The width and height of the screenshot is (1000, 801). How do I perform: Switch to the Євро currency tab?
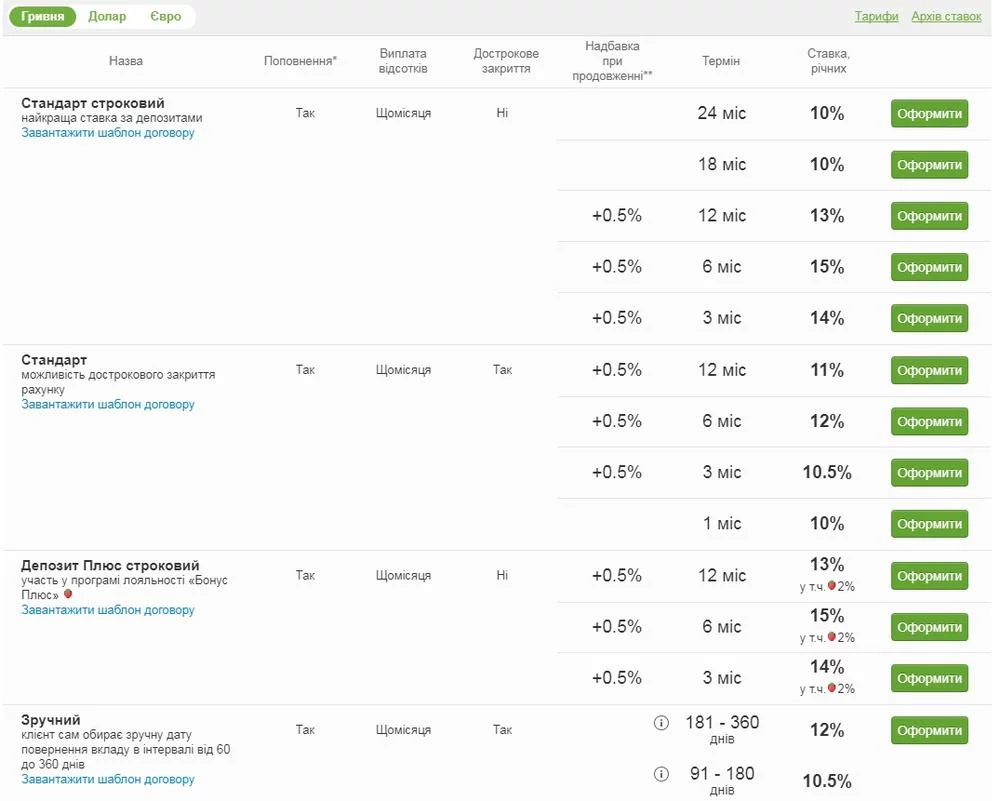tap(166, 17)
